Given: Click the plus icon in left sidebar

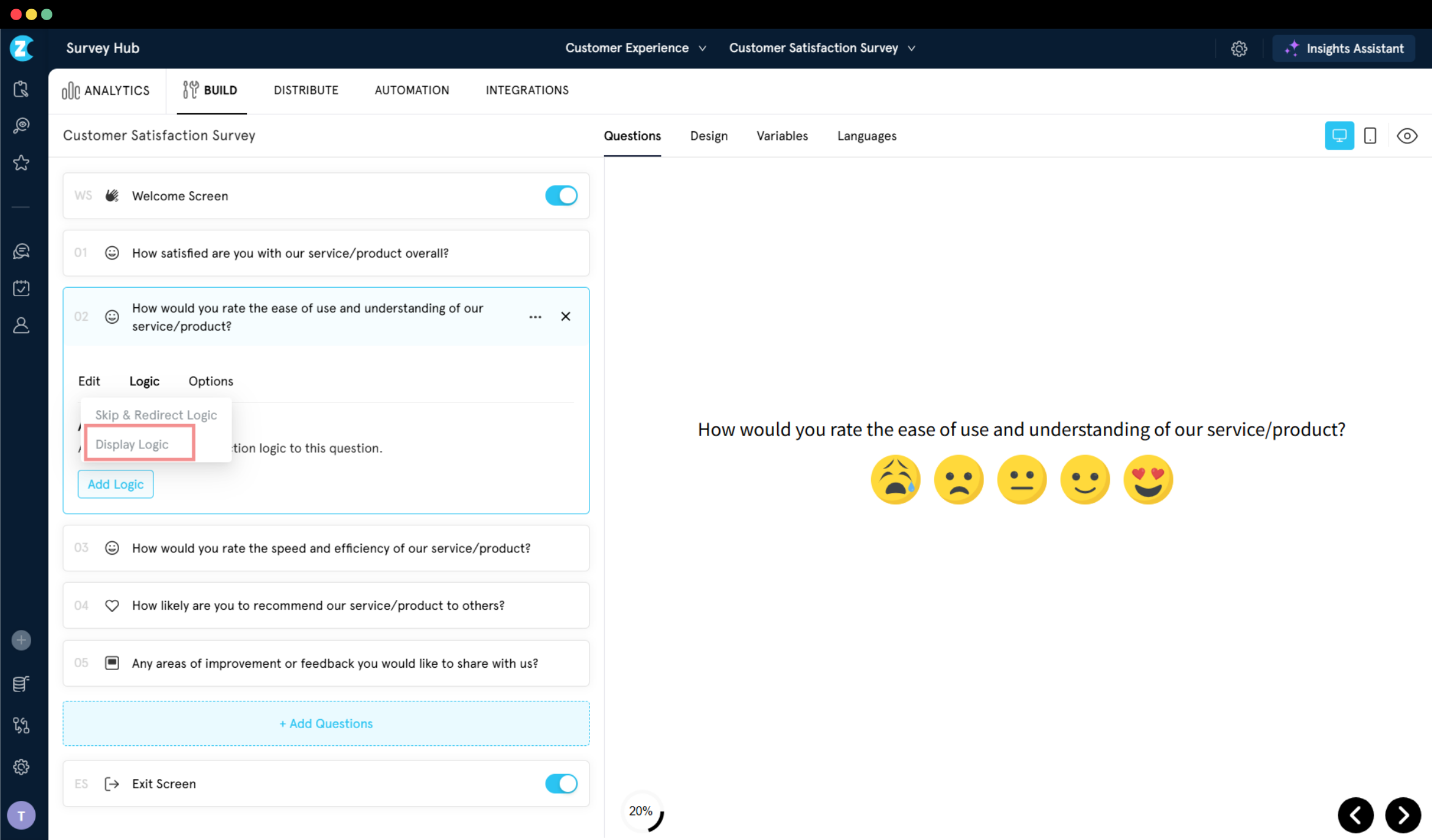Looking at the screenshot, I should 21,640.
